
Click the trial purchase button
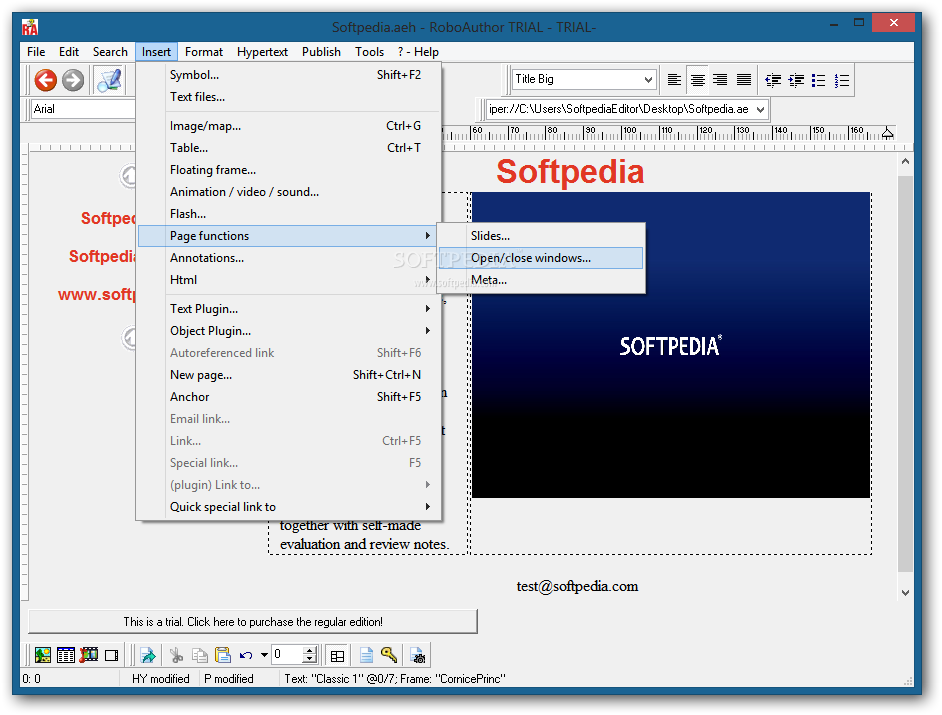(x=253, y=622)
